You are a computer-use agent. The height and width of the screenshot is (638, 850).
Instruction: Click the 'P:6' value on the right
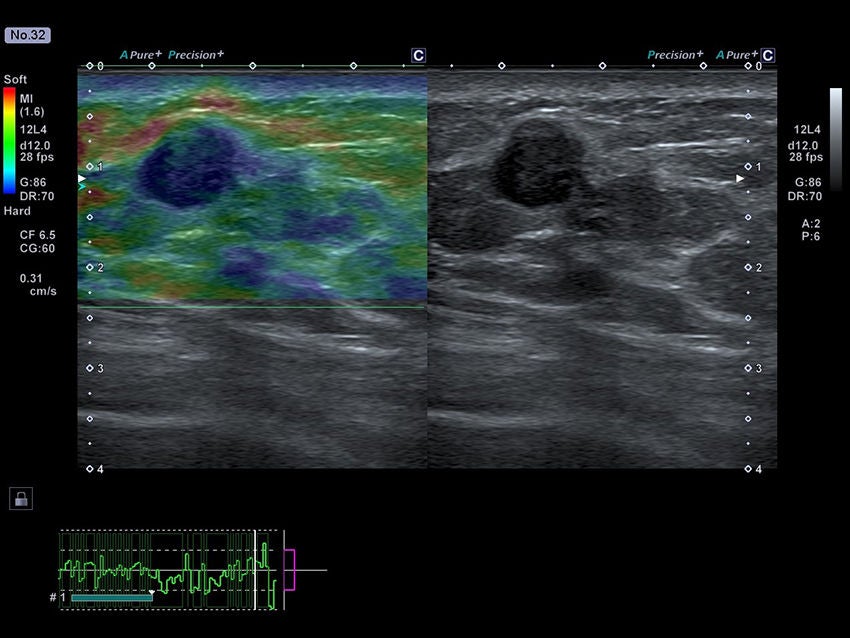point(811,236)
